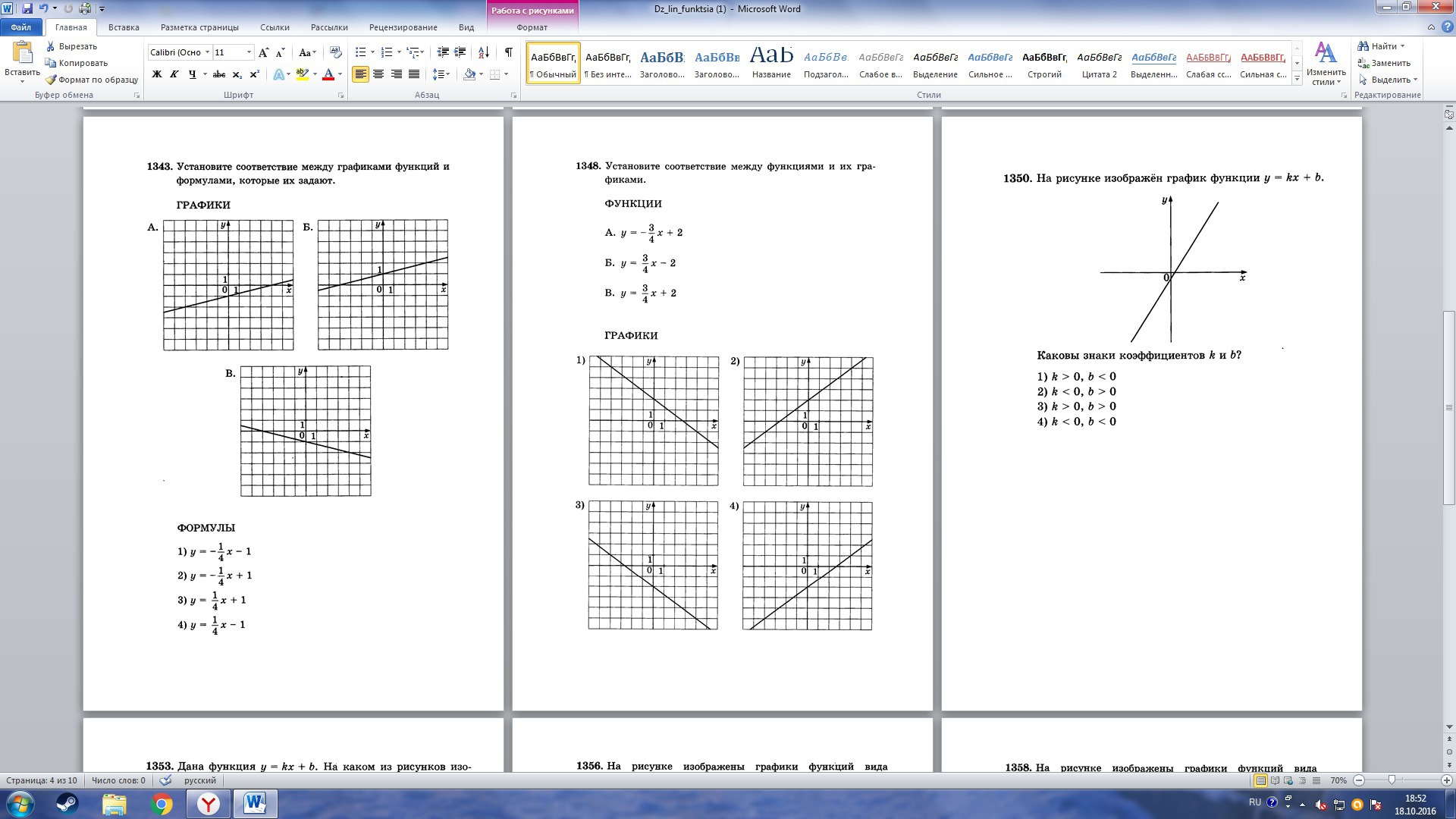Open Google Chrome from the taskbar

click(x=162, y=804)
